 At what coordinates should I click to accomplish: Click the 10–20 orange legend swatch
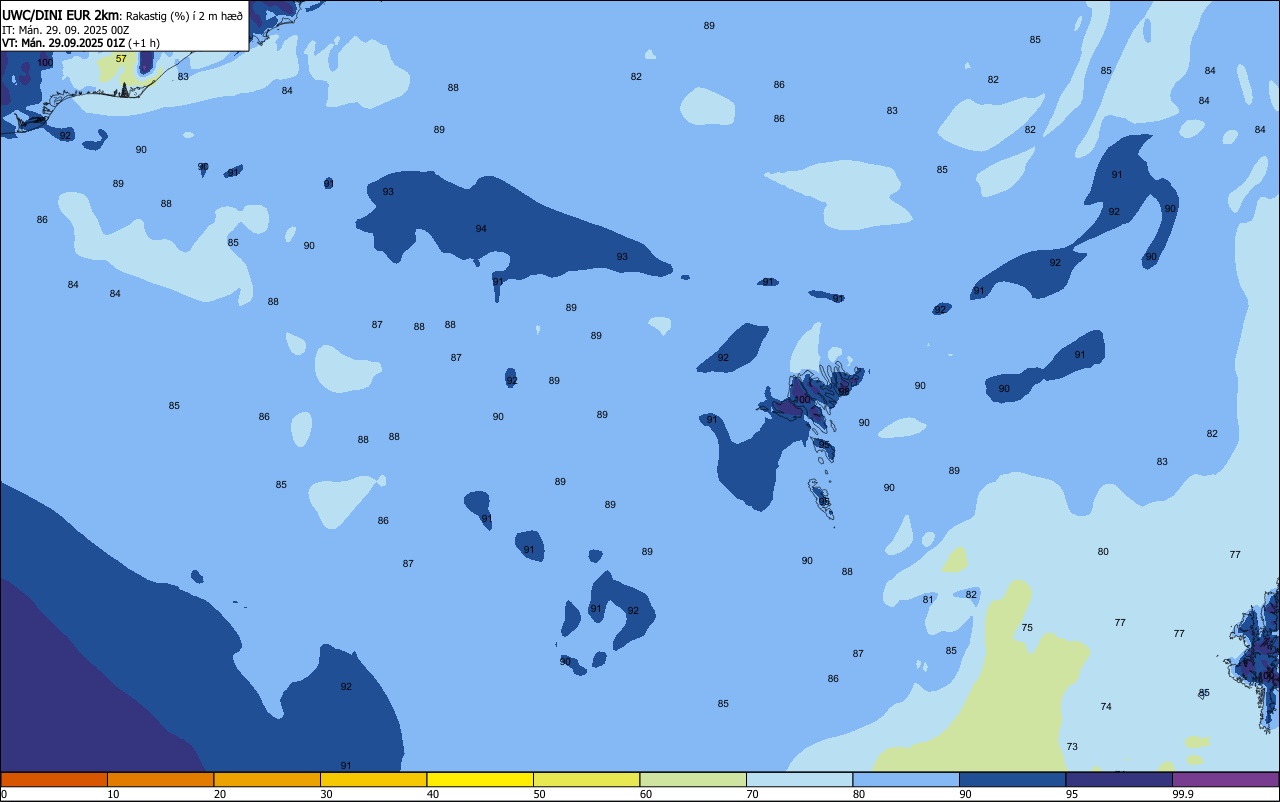[161, 779]
